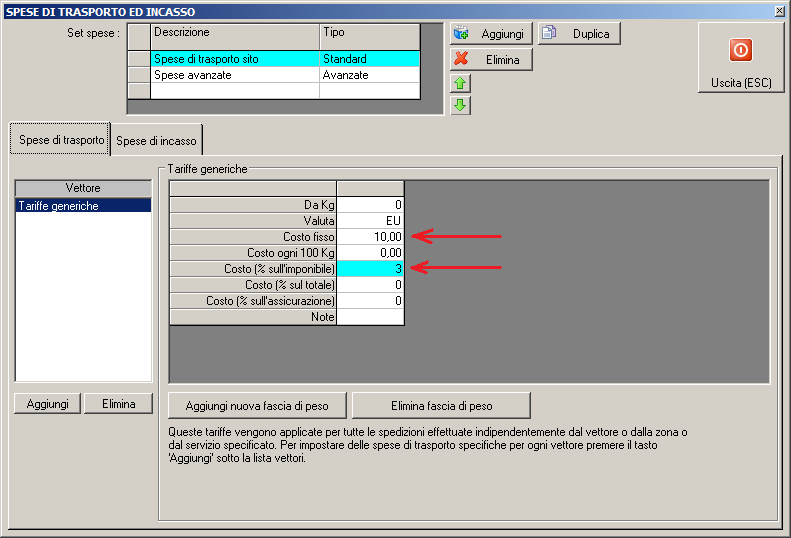Click 'Elimina fascia di peso' button
This screenshot has height=538, width=791.
(x=441, y=406)
